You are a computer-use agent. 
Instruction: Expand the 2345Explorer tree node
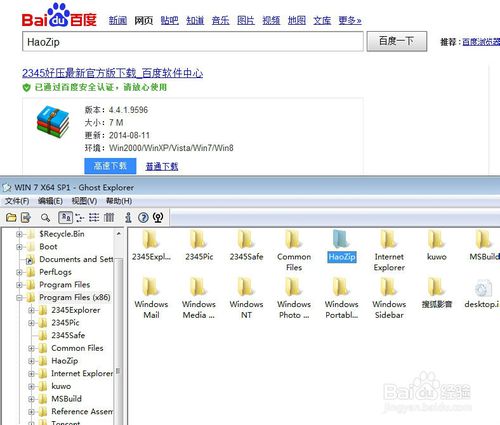pos(31,310)
